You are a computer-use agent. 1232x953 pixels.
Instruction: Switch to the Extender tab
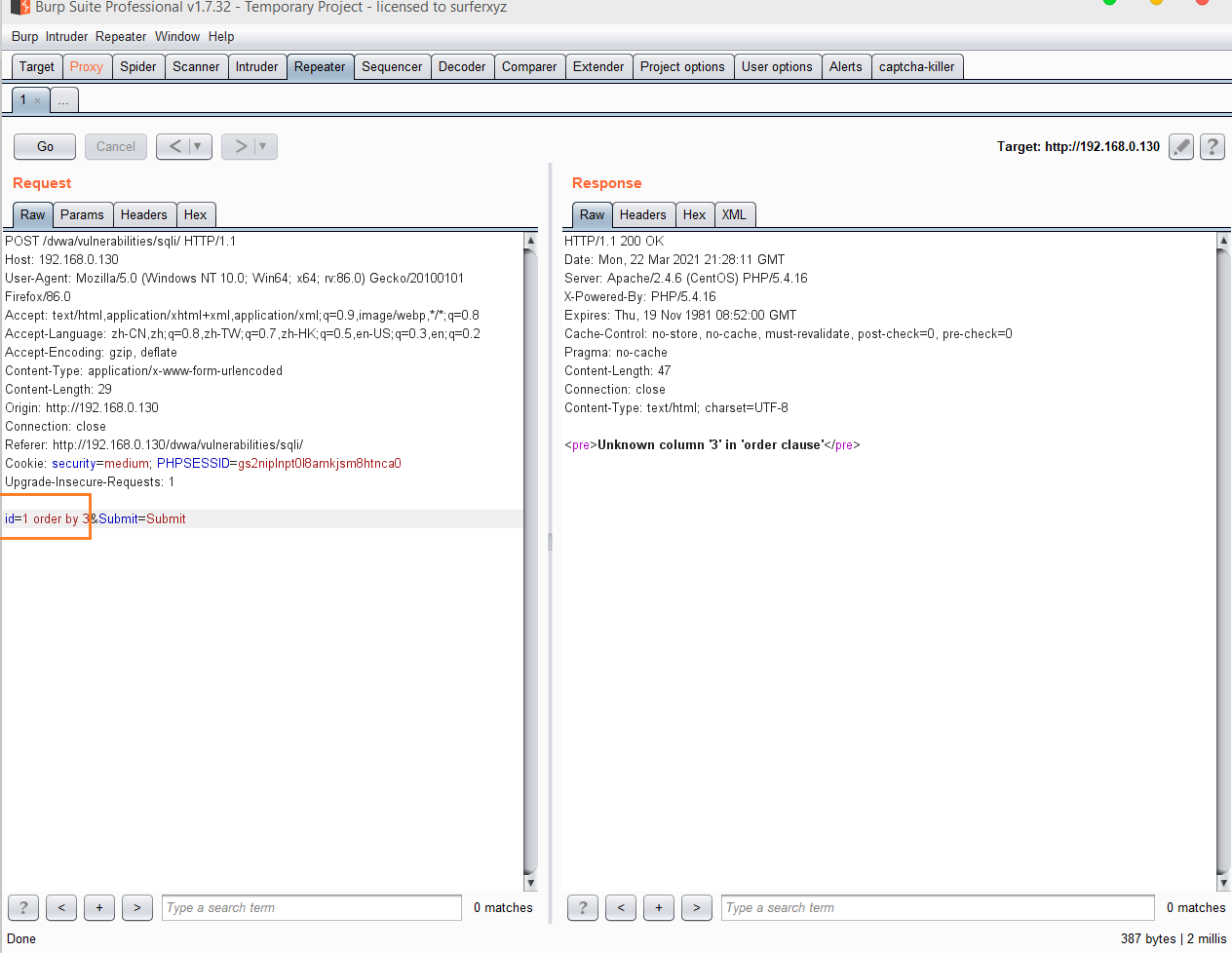point(598,66)
